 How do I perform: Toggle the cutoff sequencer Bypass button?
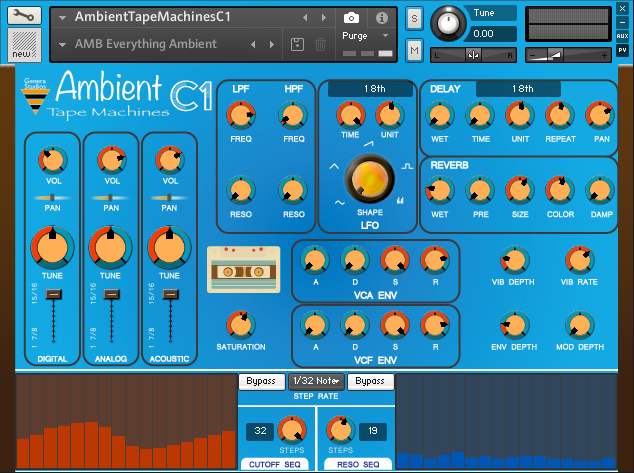[x=260, y=381]
